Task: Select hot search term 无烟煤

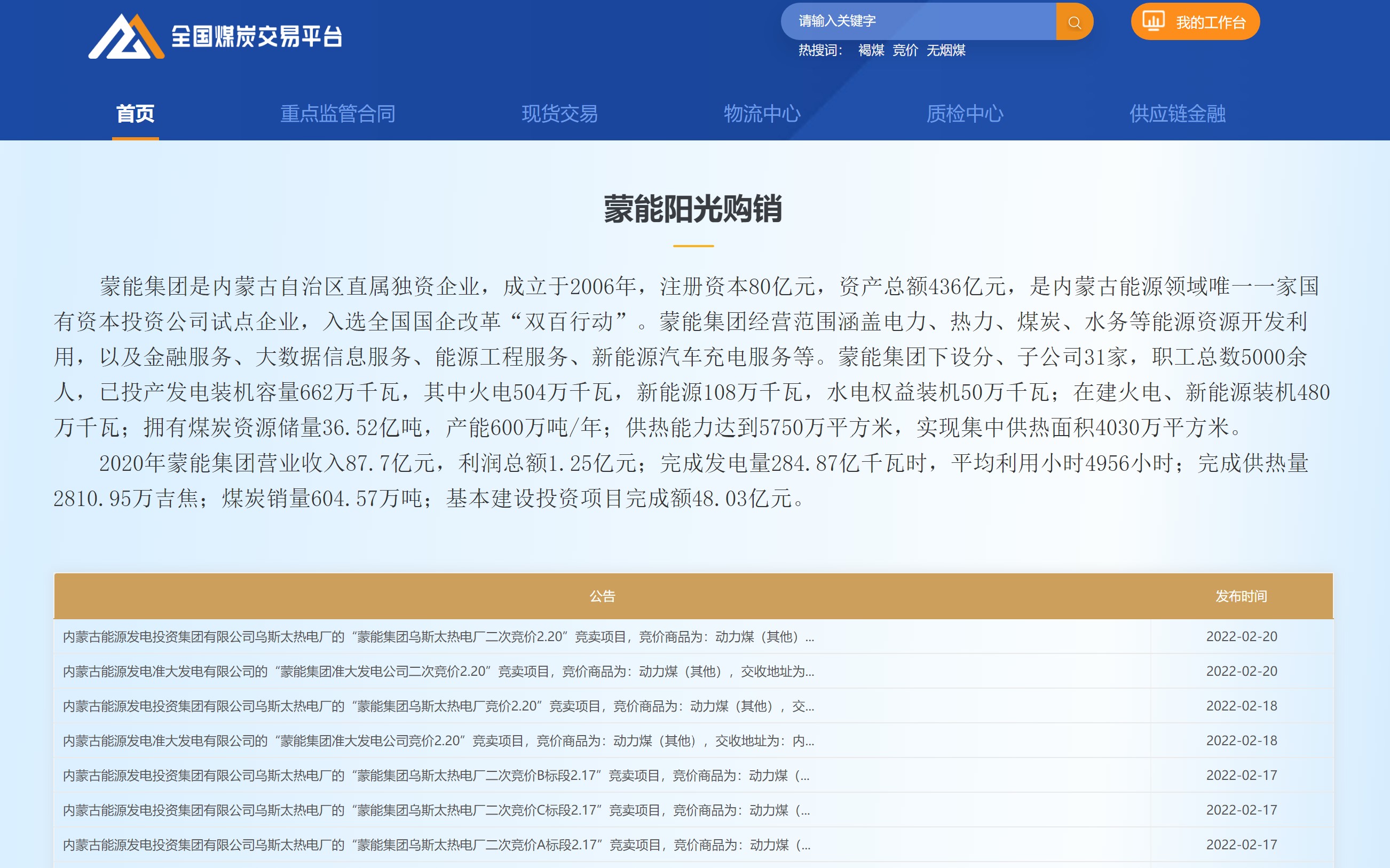Action: (945, 51)
